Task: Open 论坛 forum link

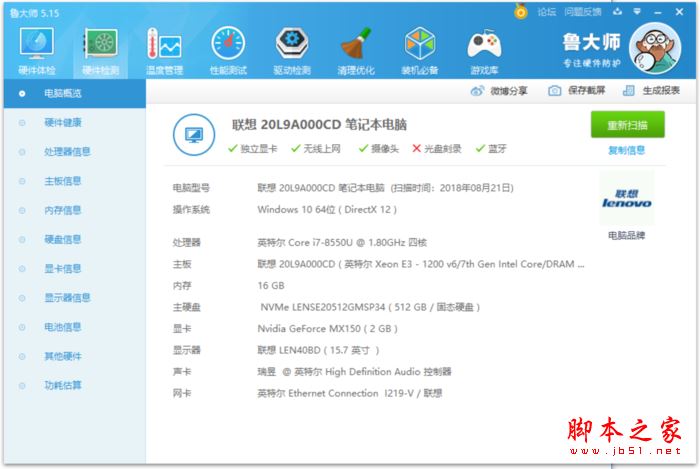Action: 547,12
